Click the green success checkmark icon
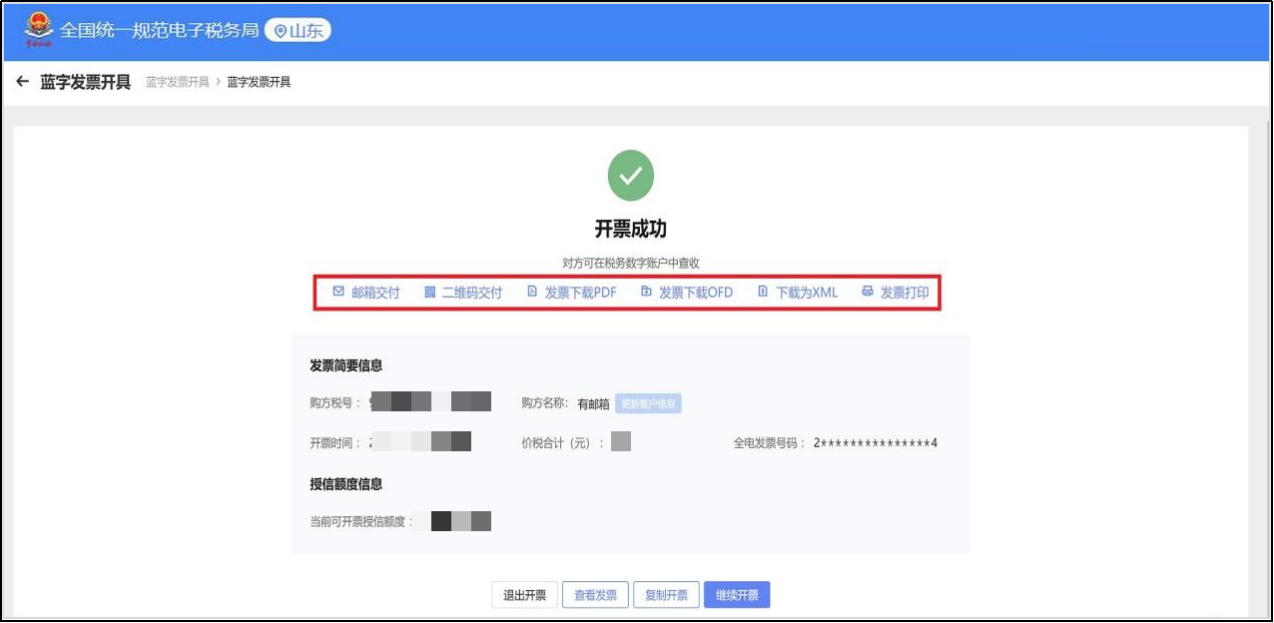Image resolution: width=1274 pixels, height=623 pixels. click(x=631, y=176)
